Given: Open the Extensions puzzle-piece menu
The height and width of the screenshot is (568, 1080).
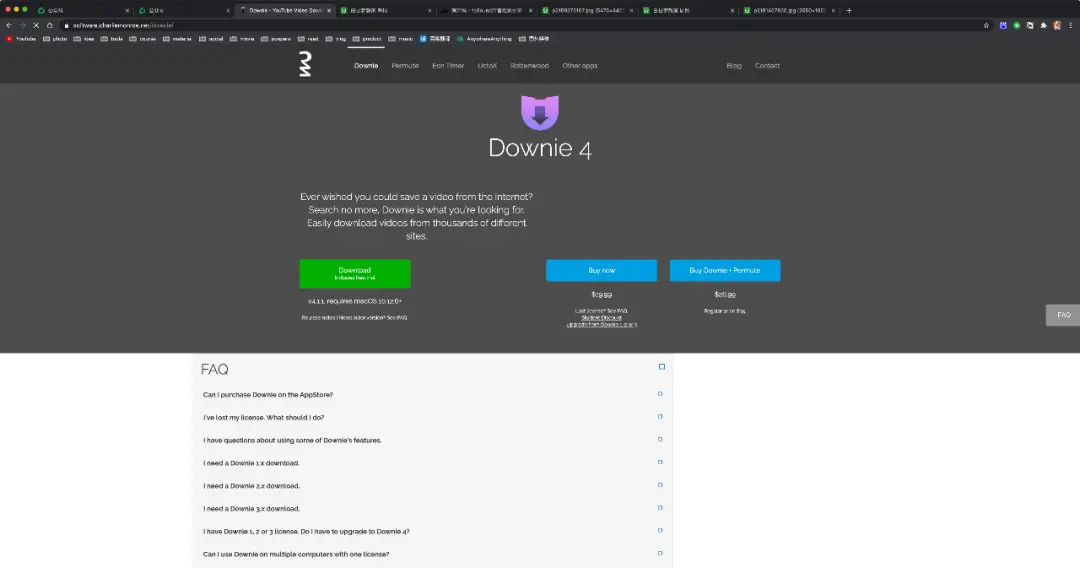Looking at the screenshot, I should [x=1043, y=25].
